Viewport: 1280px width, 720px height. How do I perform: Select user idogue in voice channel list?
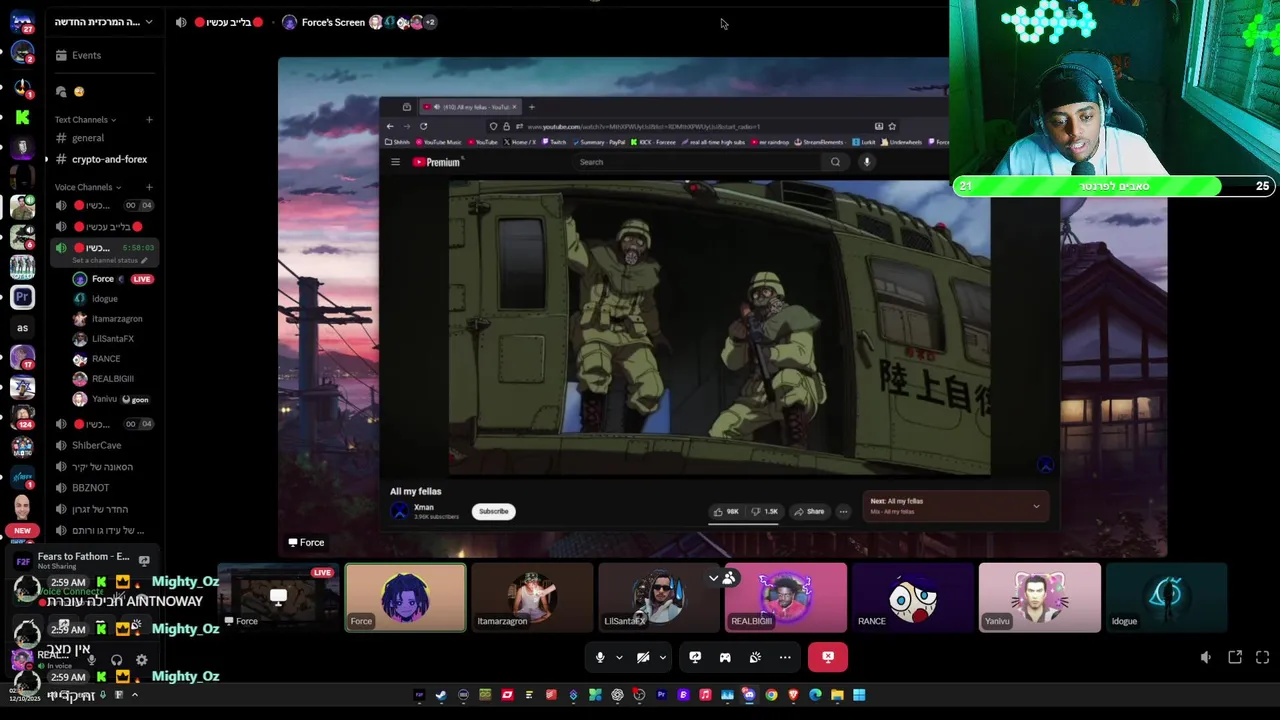(x=104, y=299)
